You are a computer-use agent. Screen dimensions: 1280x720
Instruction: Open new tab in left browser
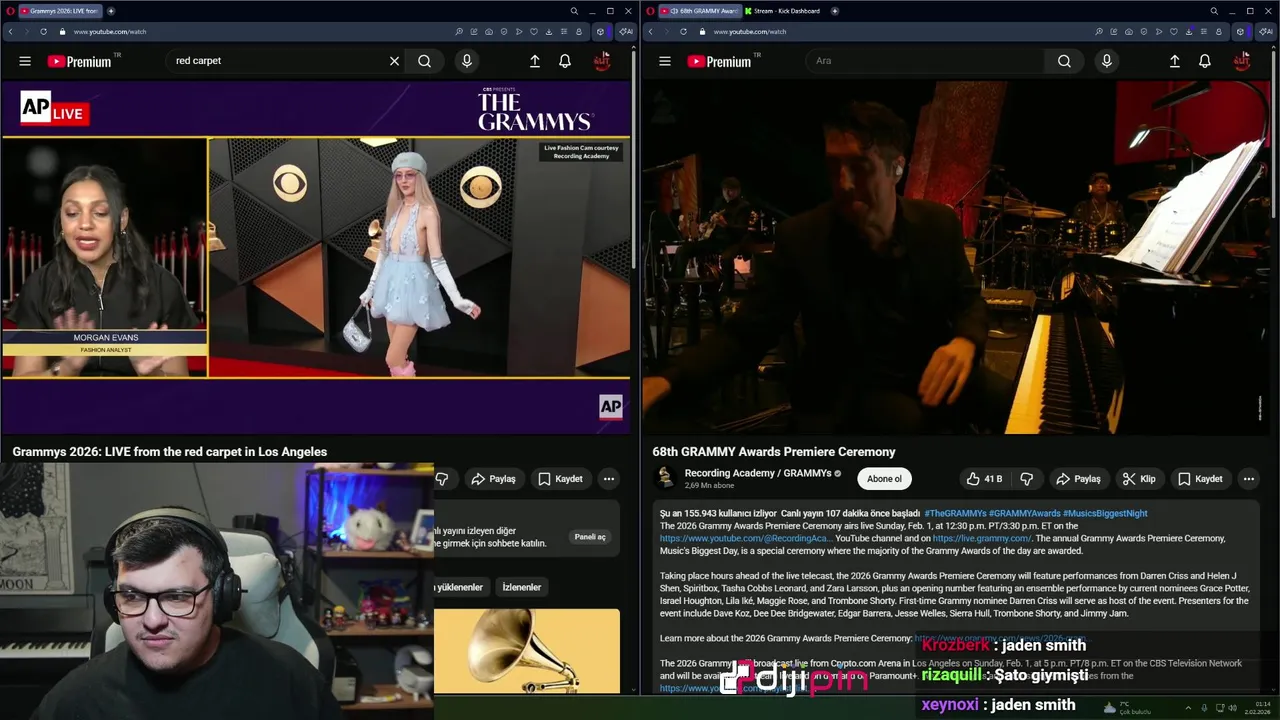tap(111, 11)
